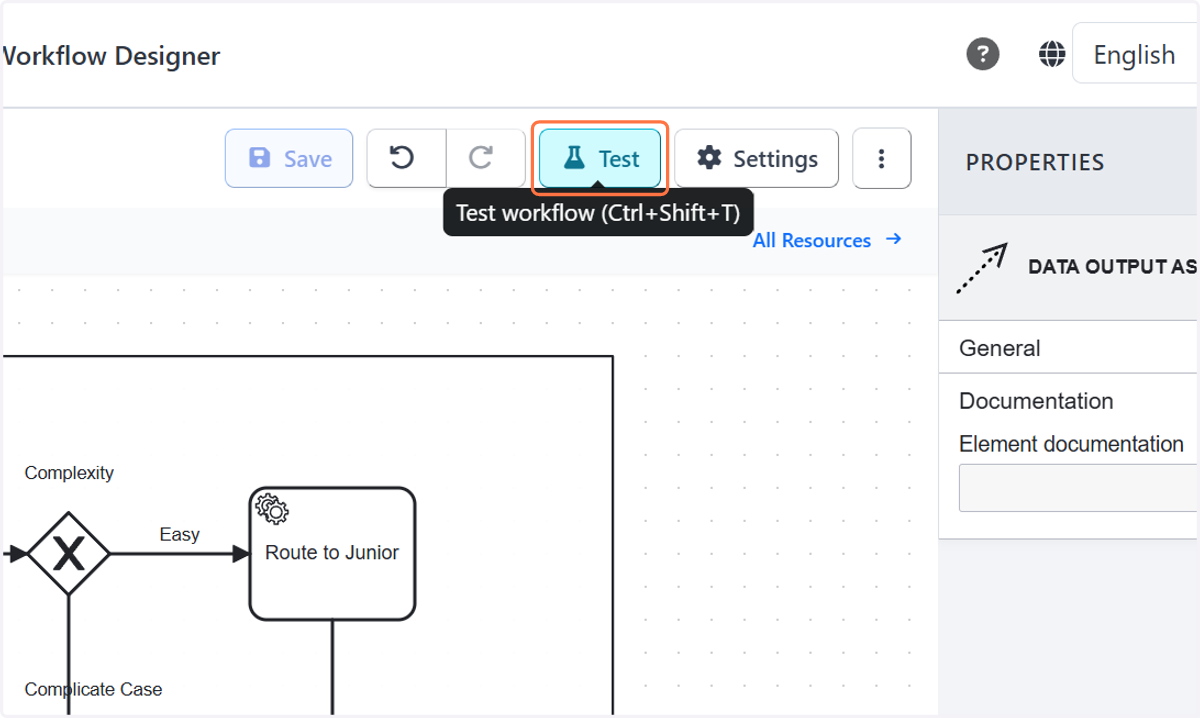Open the three-dot more options menu

click(x=881, y=158)
